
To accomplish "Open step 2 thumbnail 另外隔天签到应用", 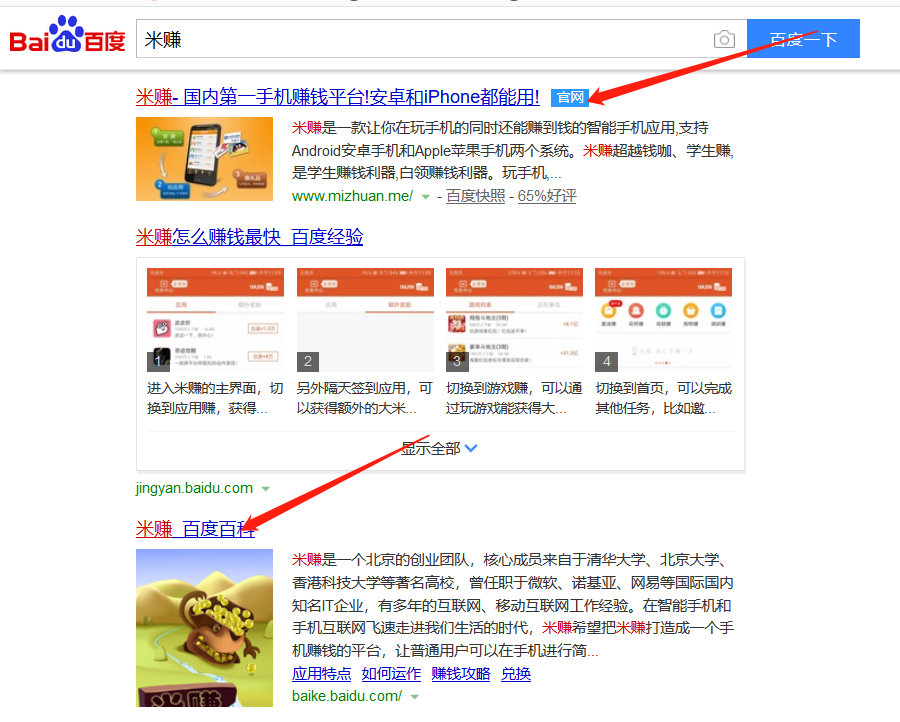I will click(x=365, y=319).
